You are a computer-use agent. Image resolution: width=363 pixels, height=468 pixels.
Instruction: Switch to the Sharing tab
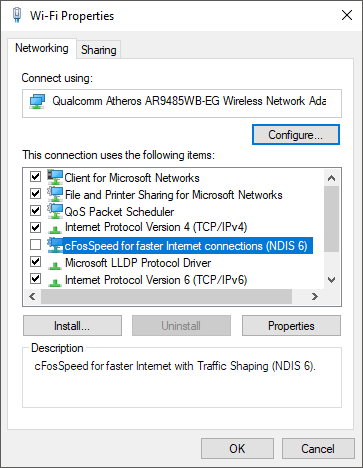[x=99, y=50]
